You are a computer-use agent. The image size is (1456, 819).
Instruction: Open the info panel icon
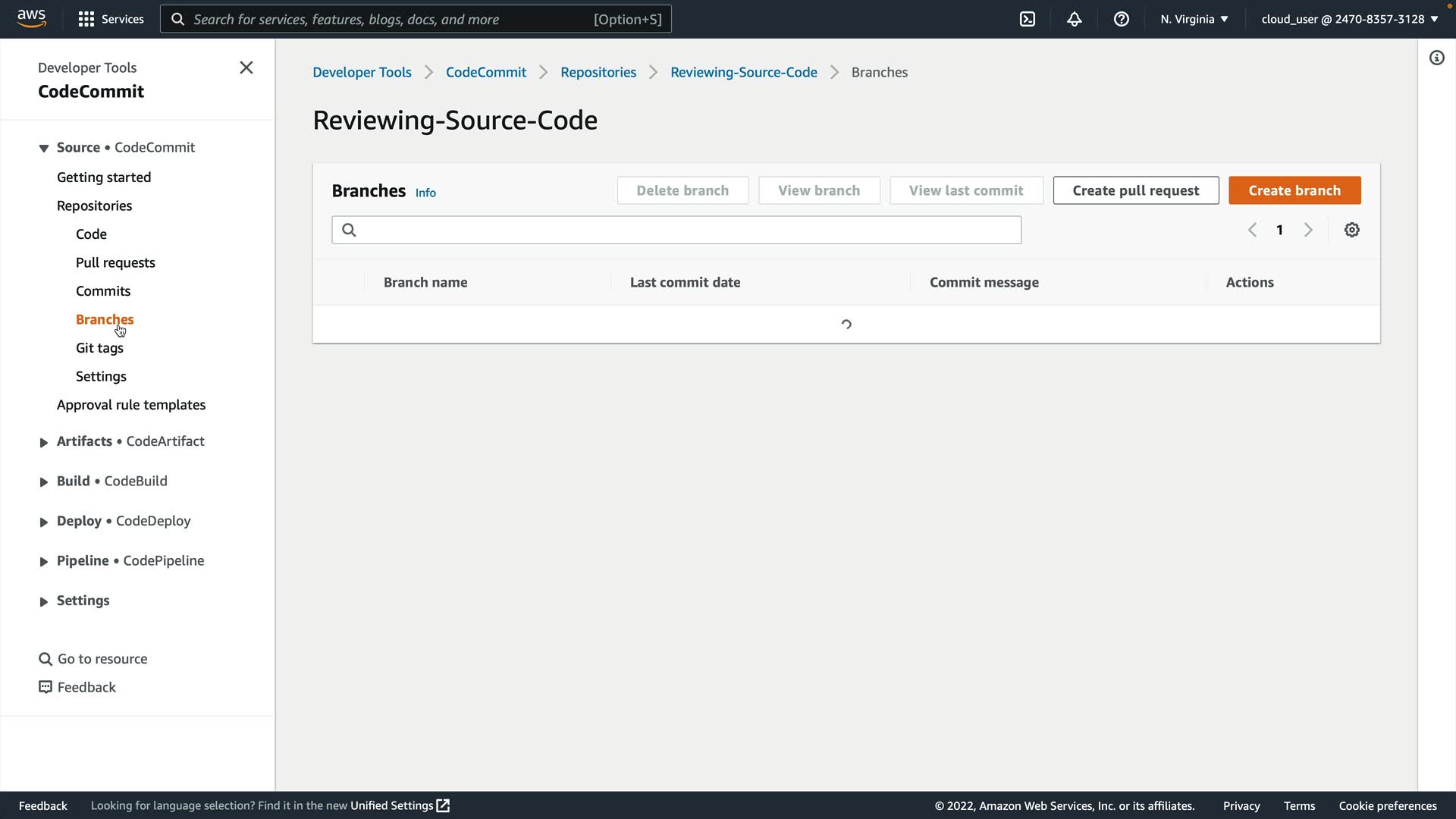tap(1437, 58)
